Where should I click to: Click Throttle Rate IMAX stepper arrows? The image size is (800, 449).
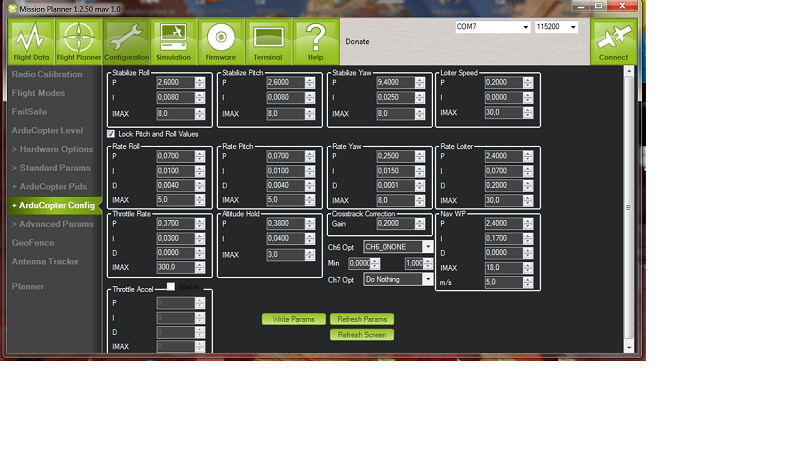[x=200, y=267]
